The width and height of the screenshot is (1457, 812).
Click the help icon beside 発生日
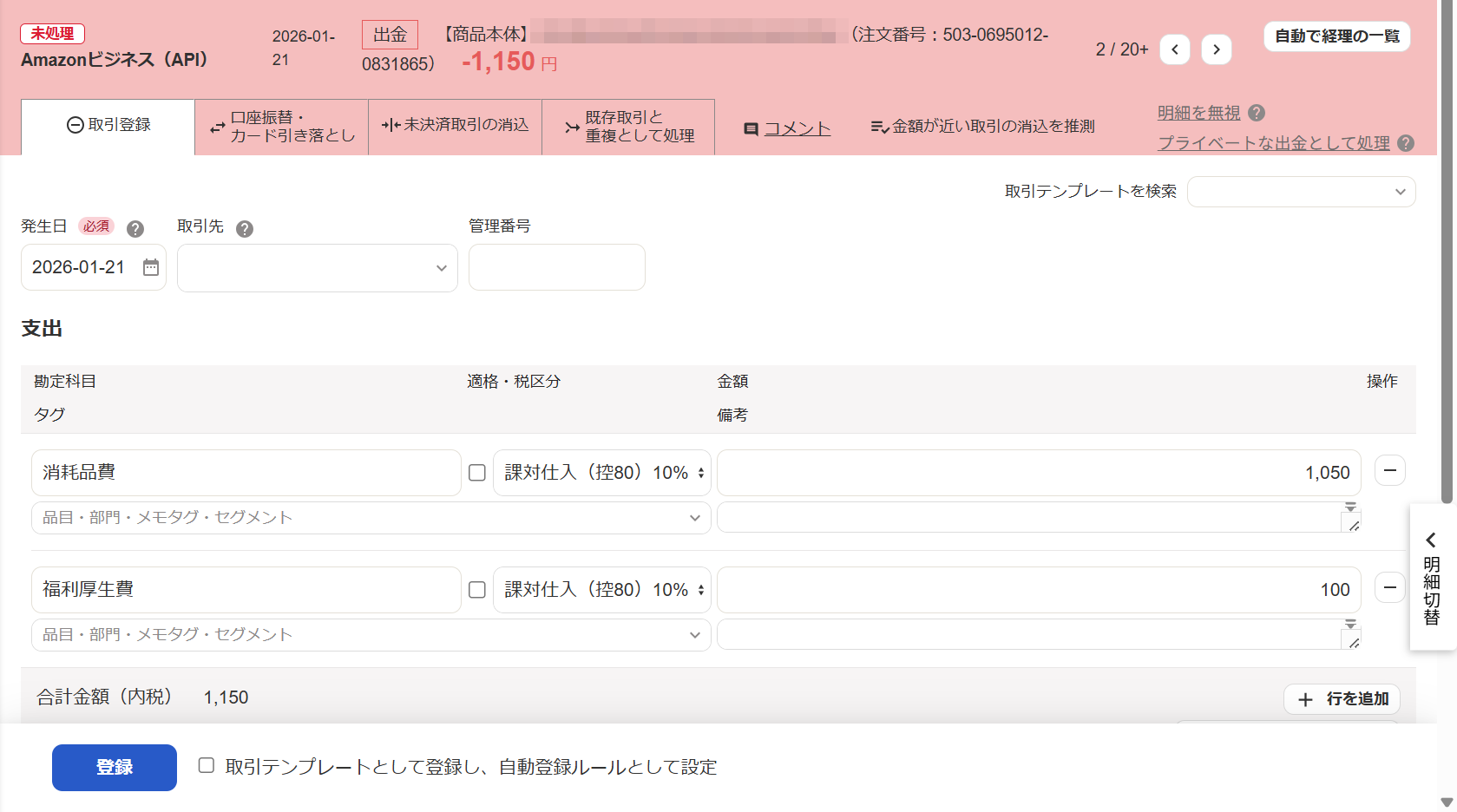[x=135, y=229]
